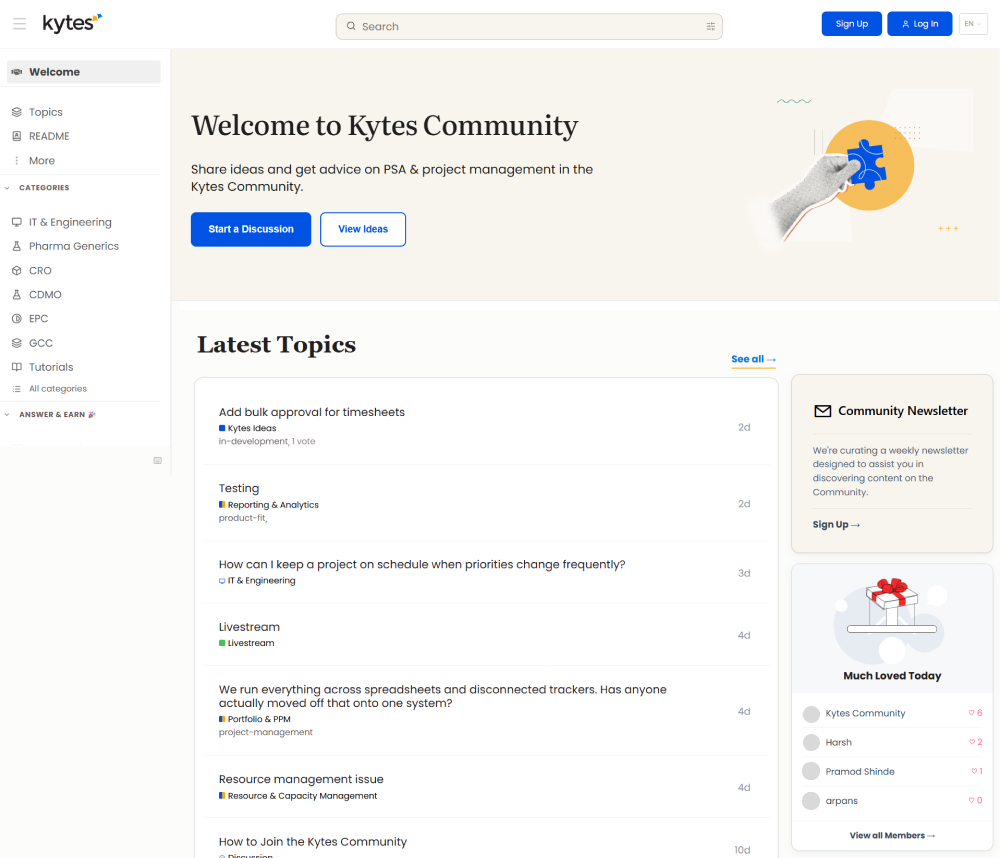Click Kytes Community member name
This screenshot has width=1000, height=858.
tap(865, 713)
